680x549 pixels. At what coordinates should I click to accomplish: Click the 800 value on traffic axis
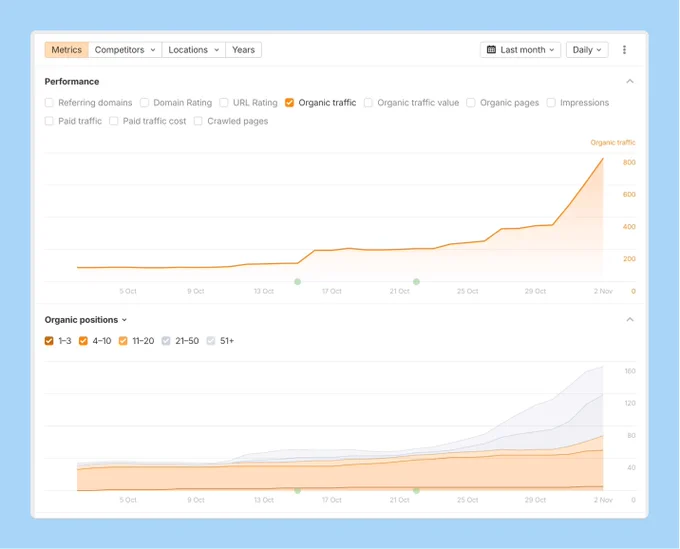629,163
